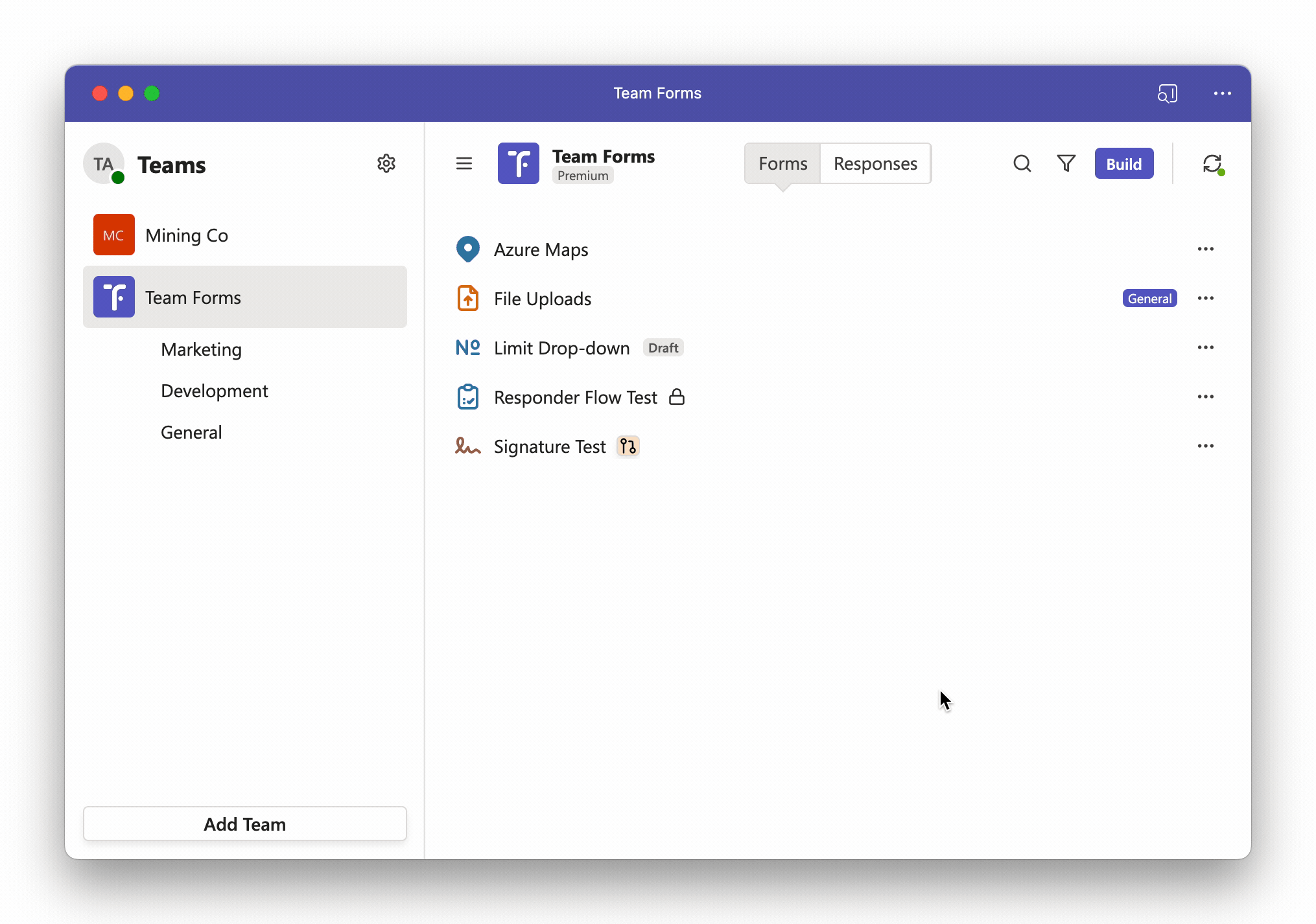Toggle the hamburger menu icon

click(464, 163)
